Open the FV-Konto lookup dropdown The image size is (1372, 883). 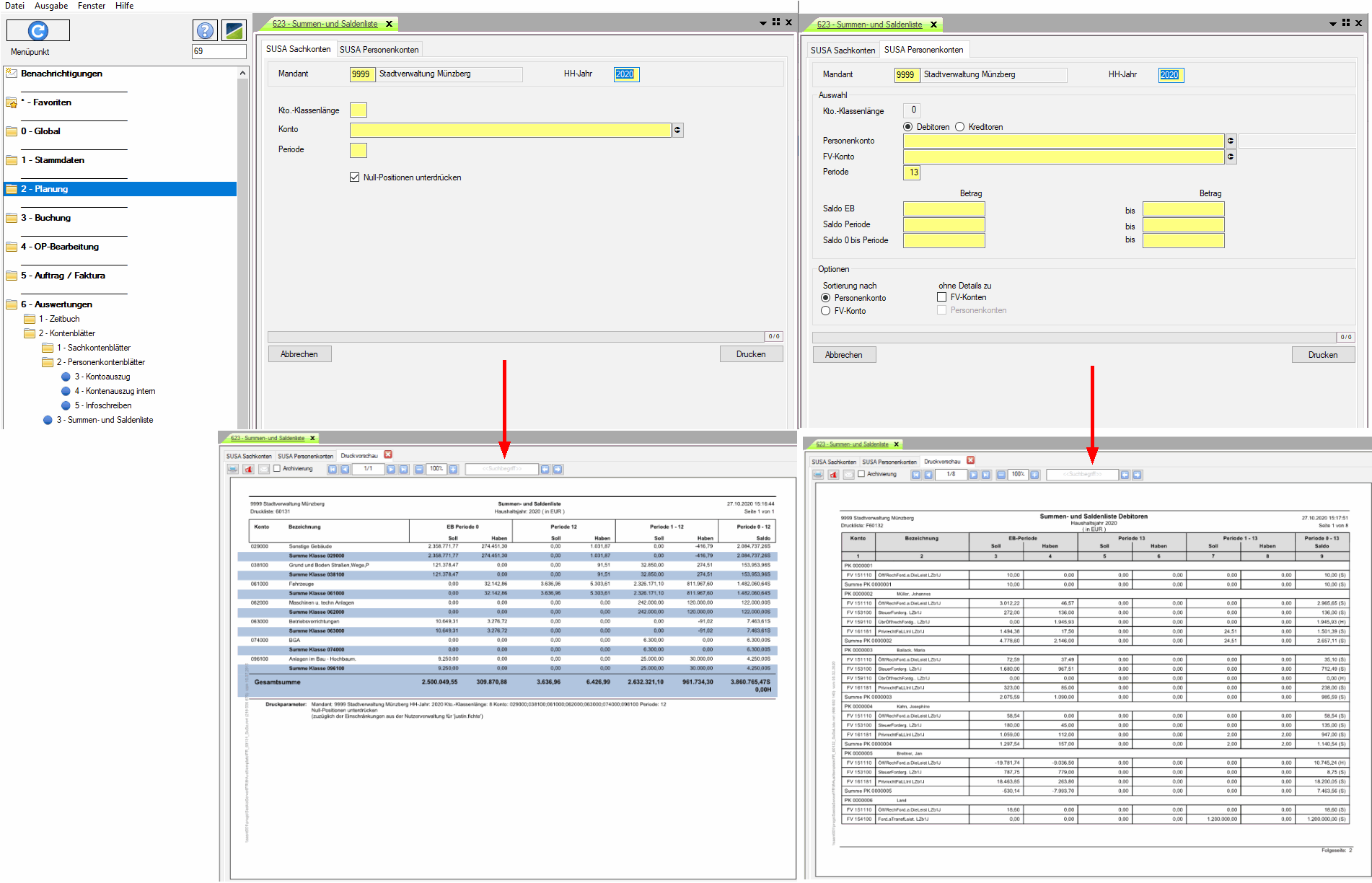tap(1231, 157)
